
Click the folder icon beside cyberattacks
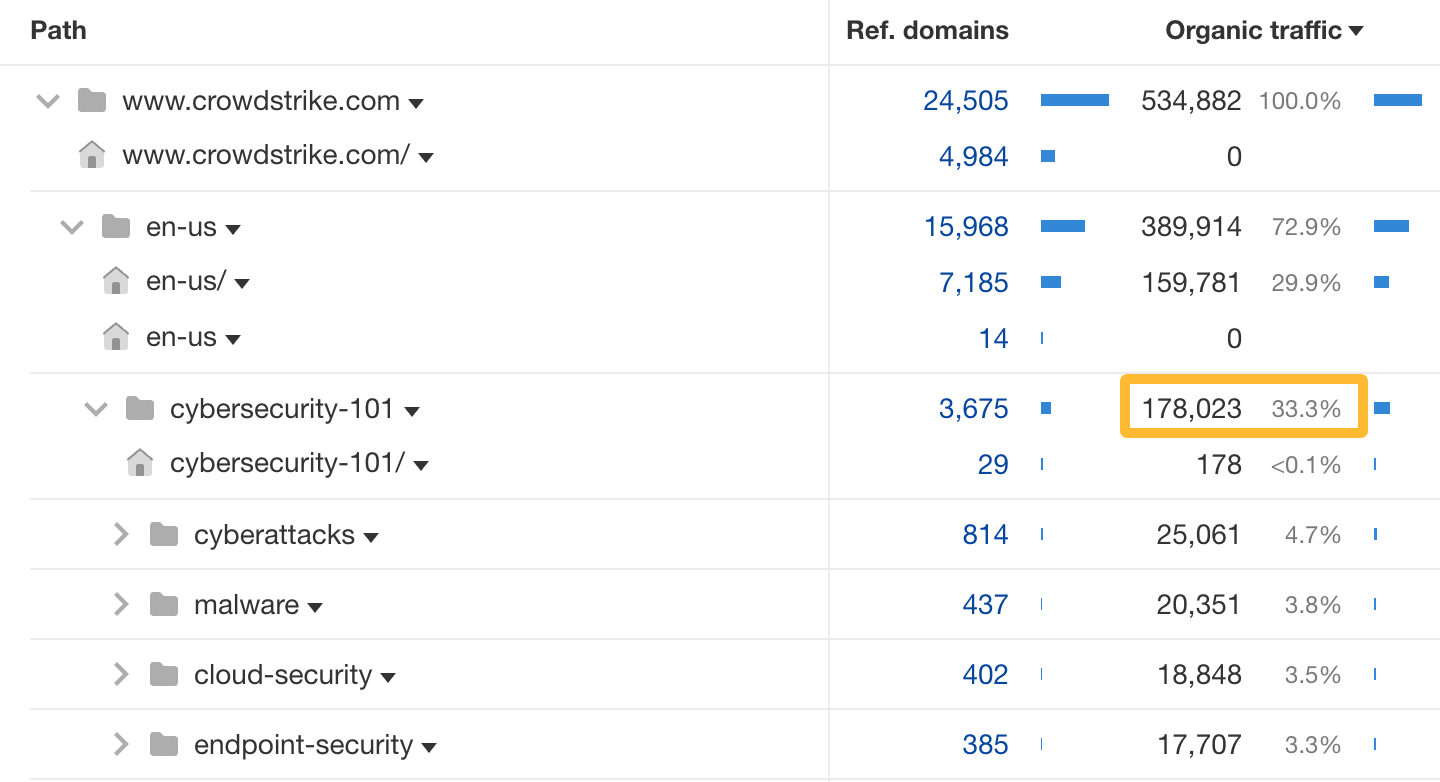coord(163,534)
